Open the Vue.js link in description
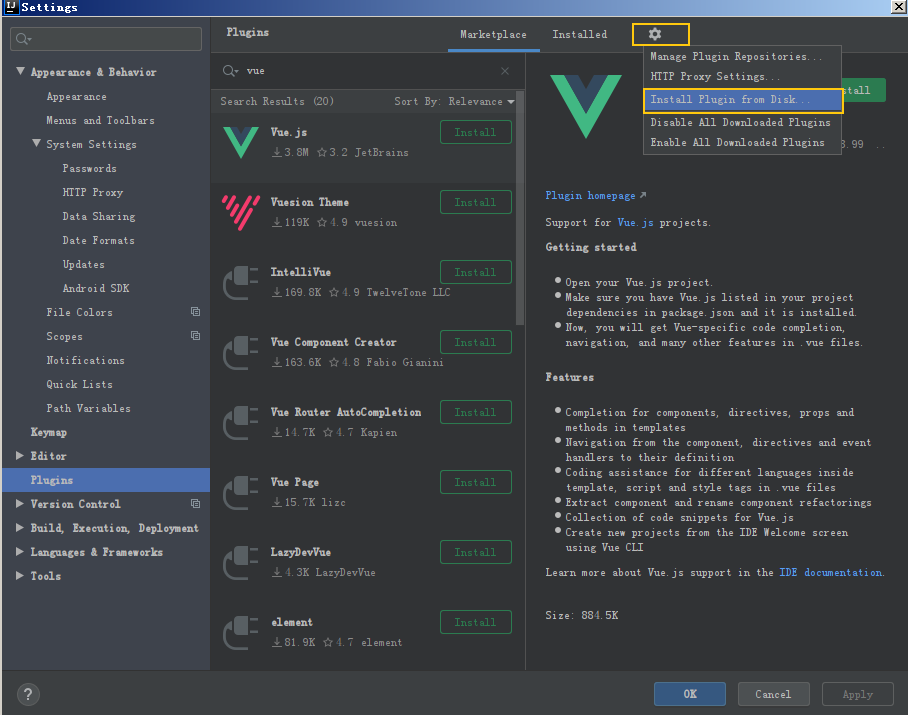This screenshot has height=715, width=908. 635,222
